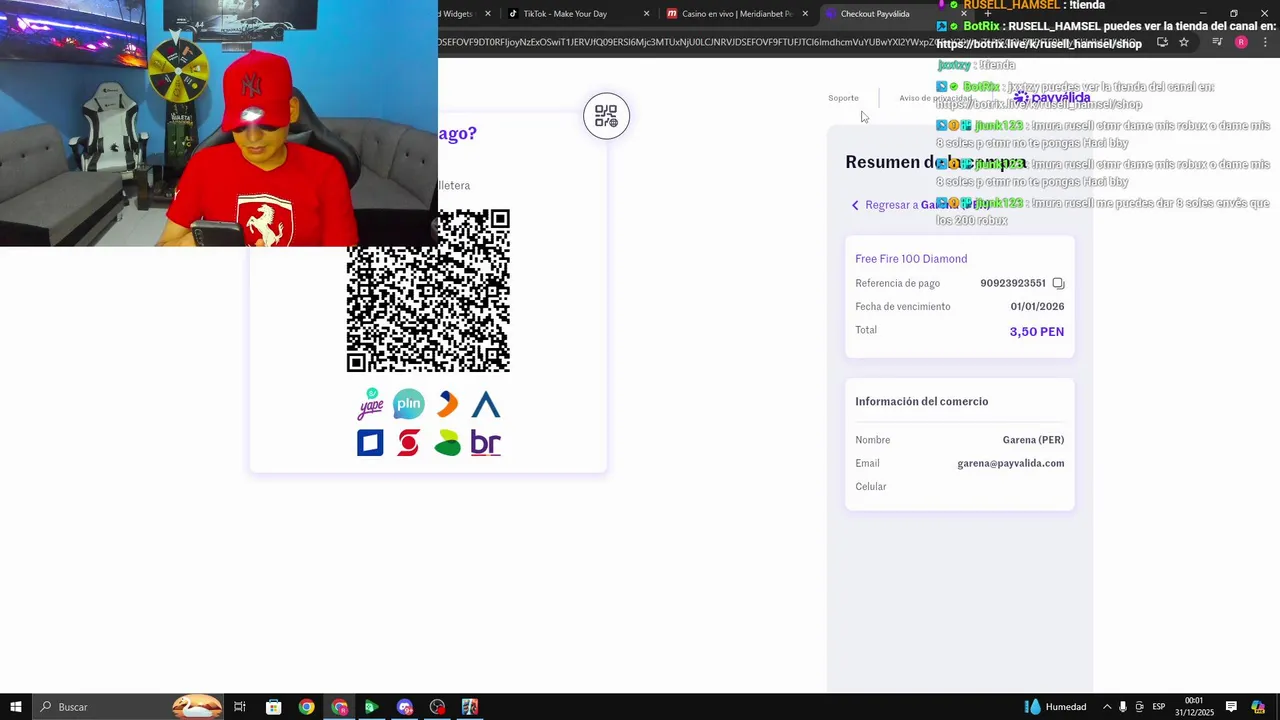
Task: Open the taskbar clock and date
Action: 1194,707
